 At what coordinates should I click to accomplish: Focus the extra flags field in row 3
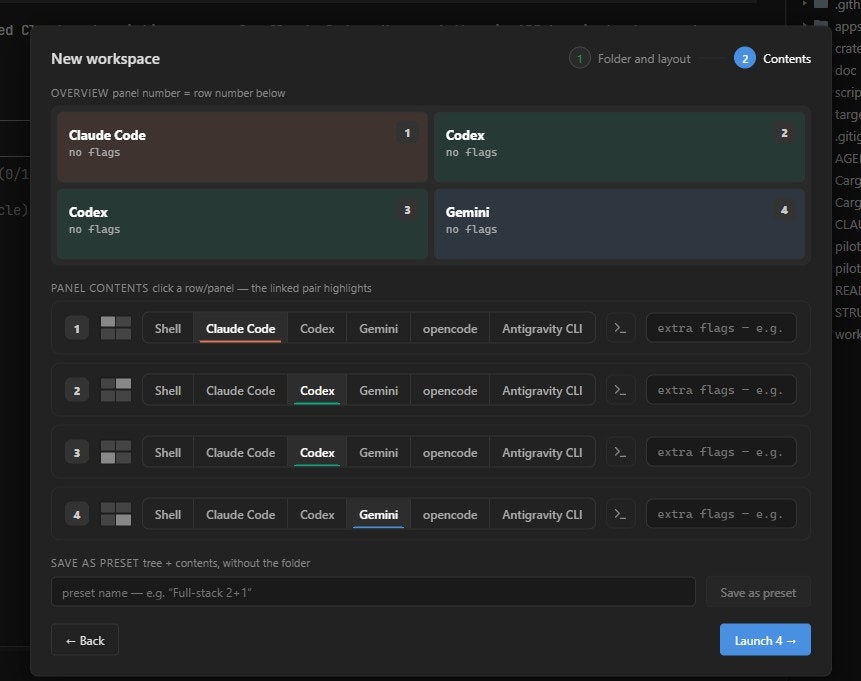click(721, 453)
